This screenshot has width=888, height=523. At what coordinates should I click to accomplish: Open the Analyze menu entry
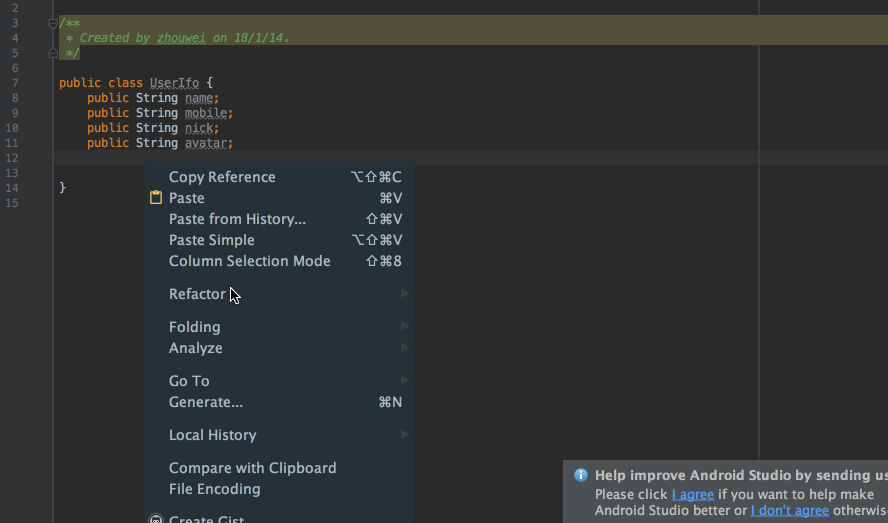280,347
